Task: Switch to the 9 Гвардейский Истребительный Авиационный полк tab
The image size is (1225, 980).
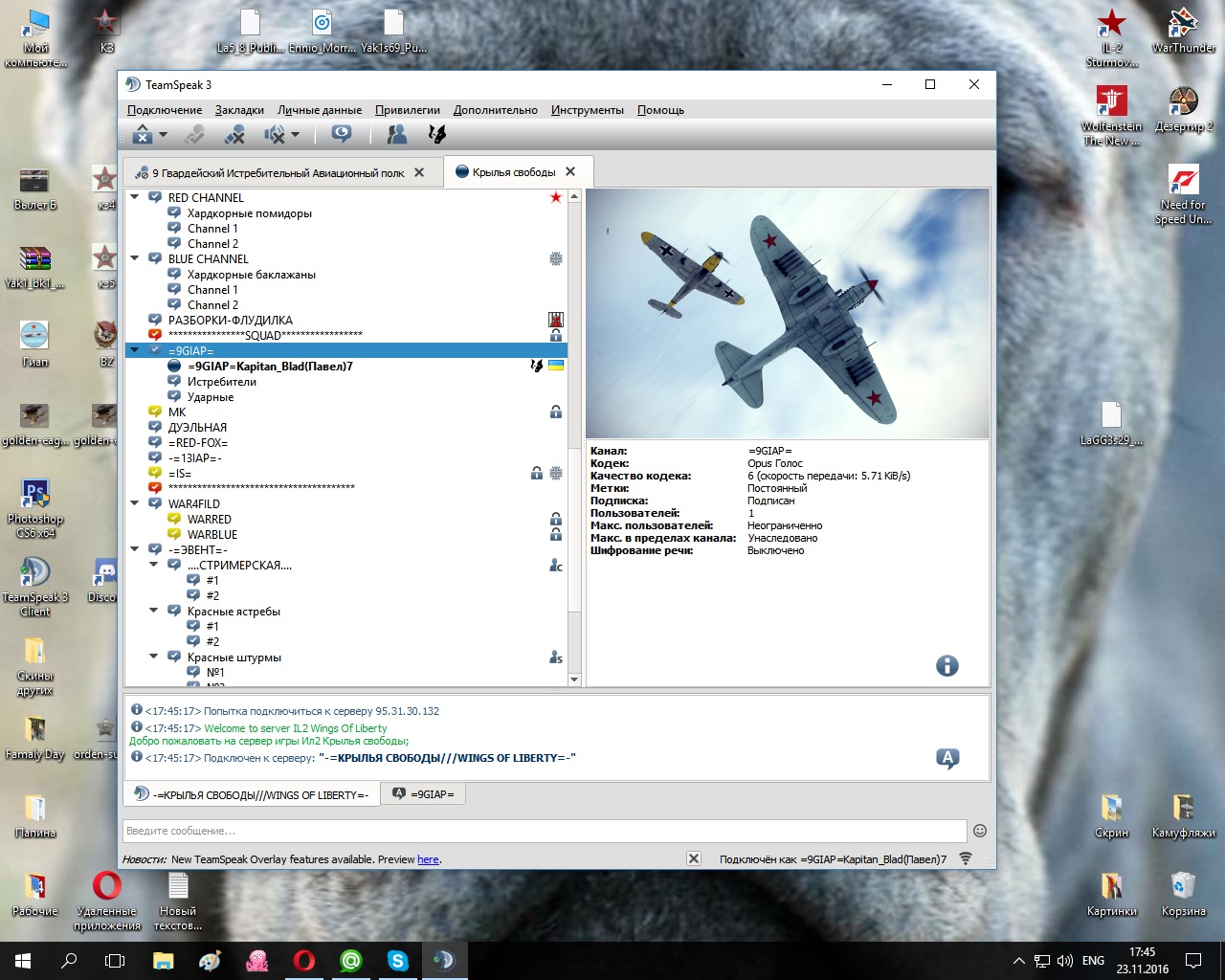Action: pyautogui.click(x=278, y=173)
